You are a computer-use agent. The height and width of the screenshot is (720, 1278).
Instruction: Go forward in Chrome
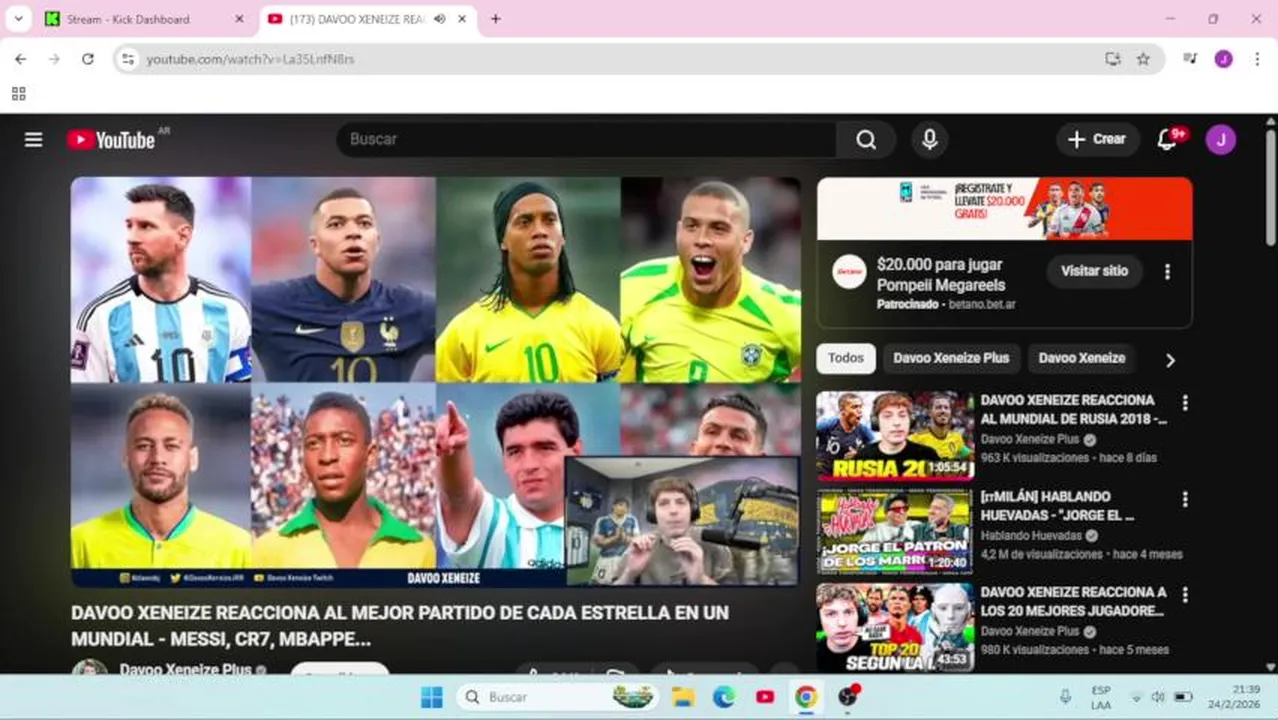[54, 59]
